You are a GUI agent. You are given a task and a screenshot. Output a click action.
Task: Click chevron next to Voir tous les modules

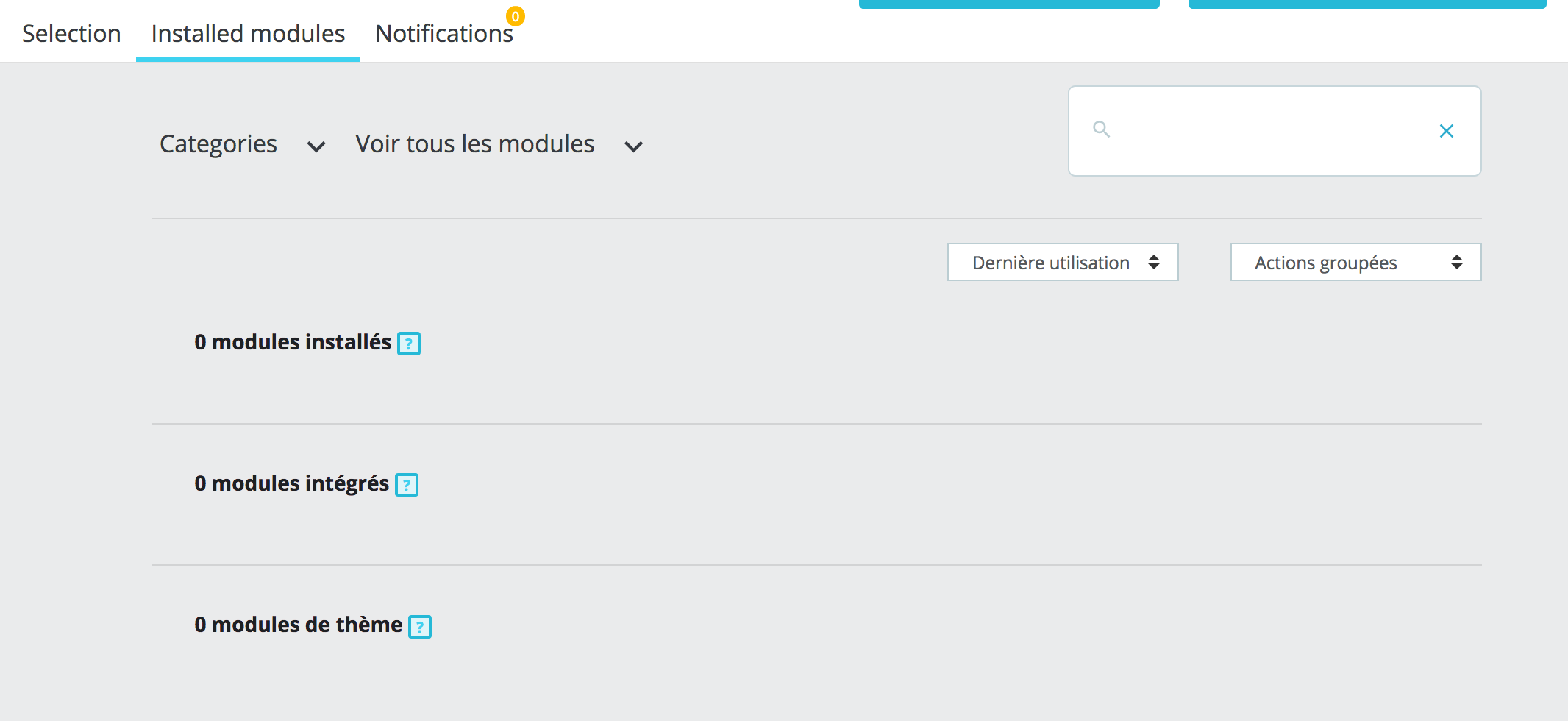pyautogui.click(x=633, y=146)
